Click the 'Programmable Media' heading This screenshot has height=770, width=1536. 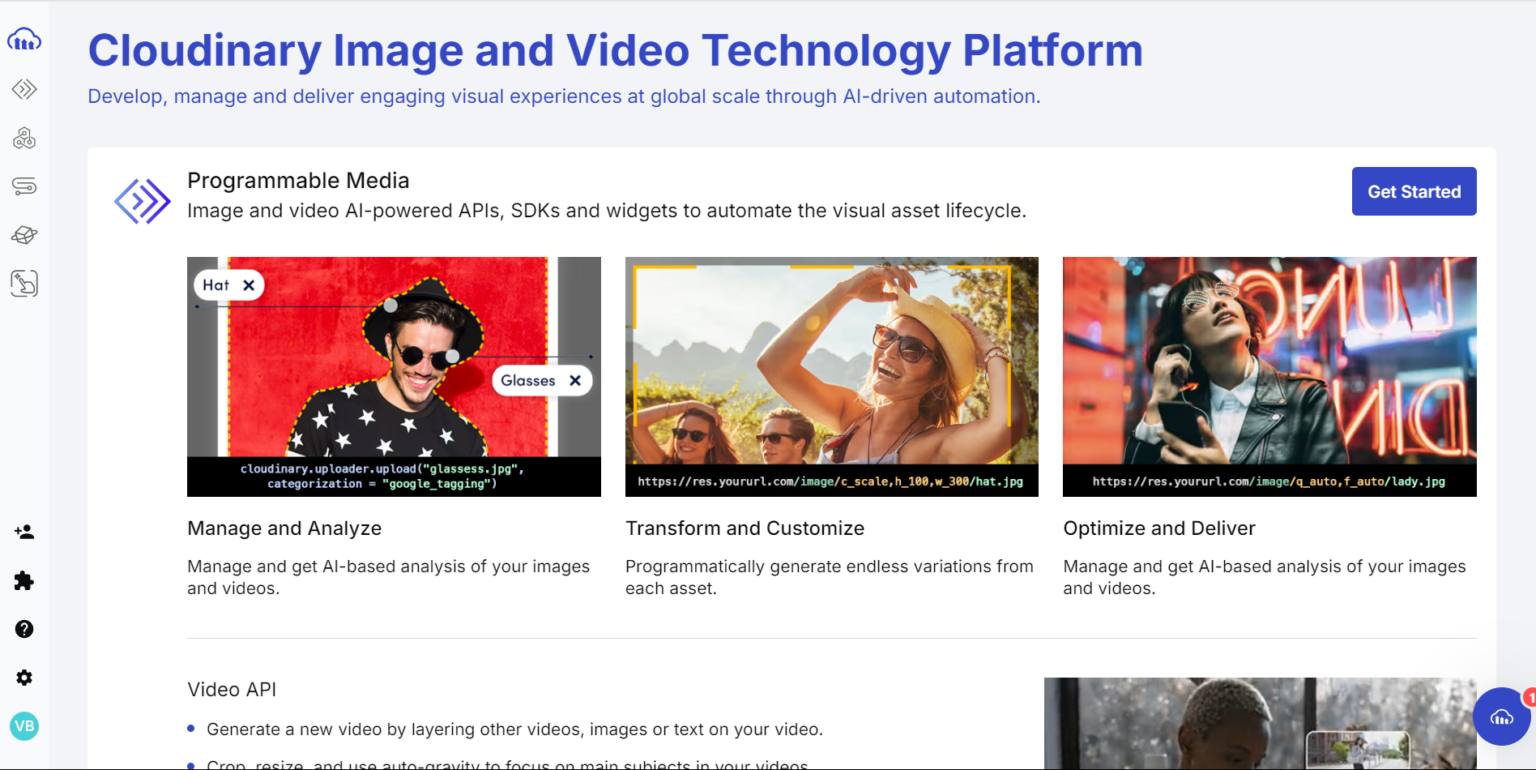pyautogui.click(x=298, y=181)
